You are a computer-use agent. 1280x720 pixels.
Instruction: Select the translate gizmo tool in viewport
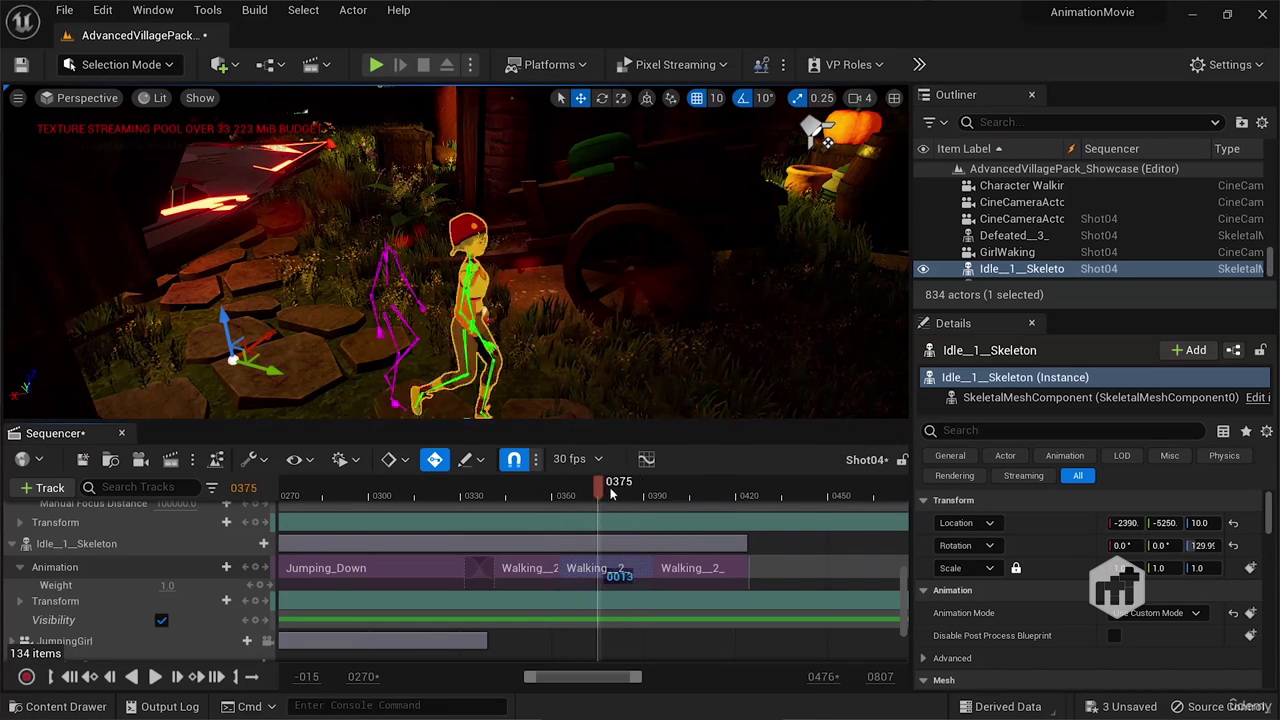pos(580,98)
